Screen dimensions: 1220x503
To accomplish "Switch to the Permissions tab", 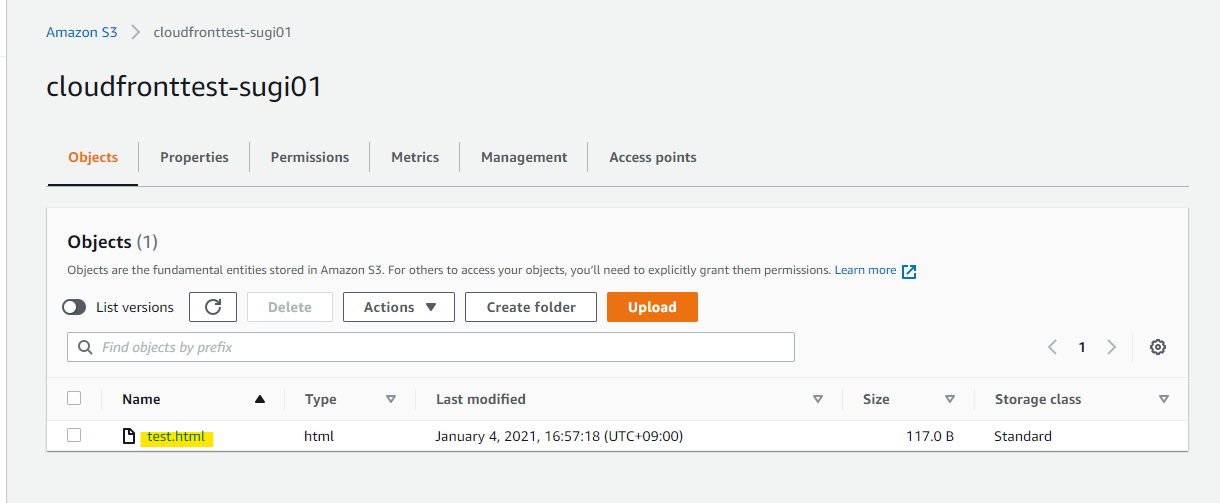I will (x=310, y=157).
